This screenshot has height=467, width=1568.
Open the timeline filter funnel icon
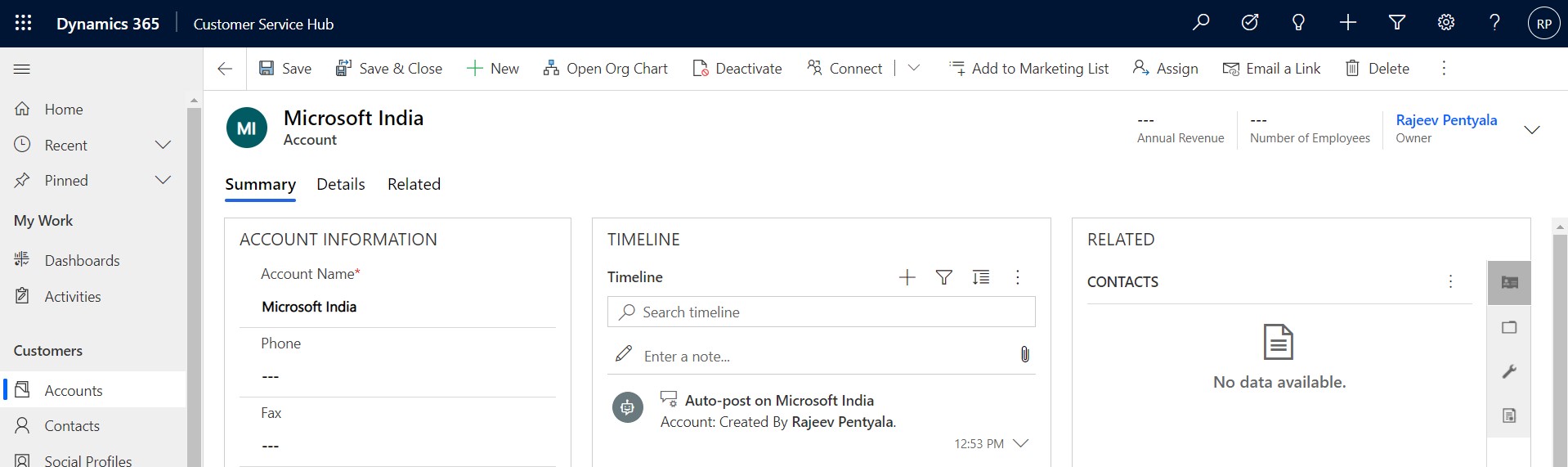pos(944,277)
